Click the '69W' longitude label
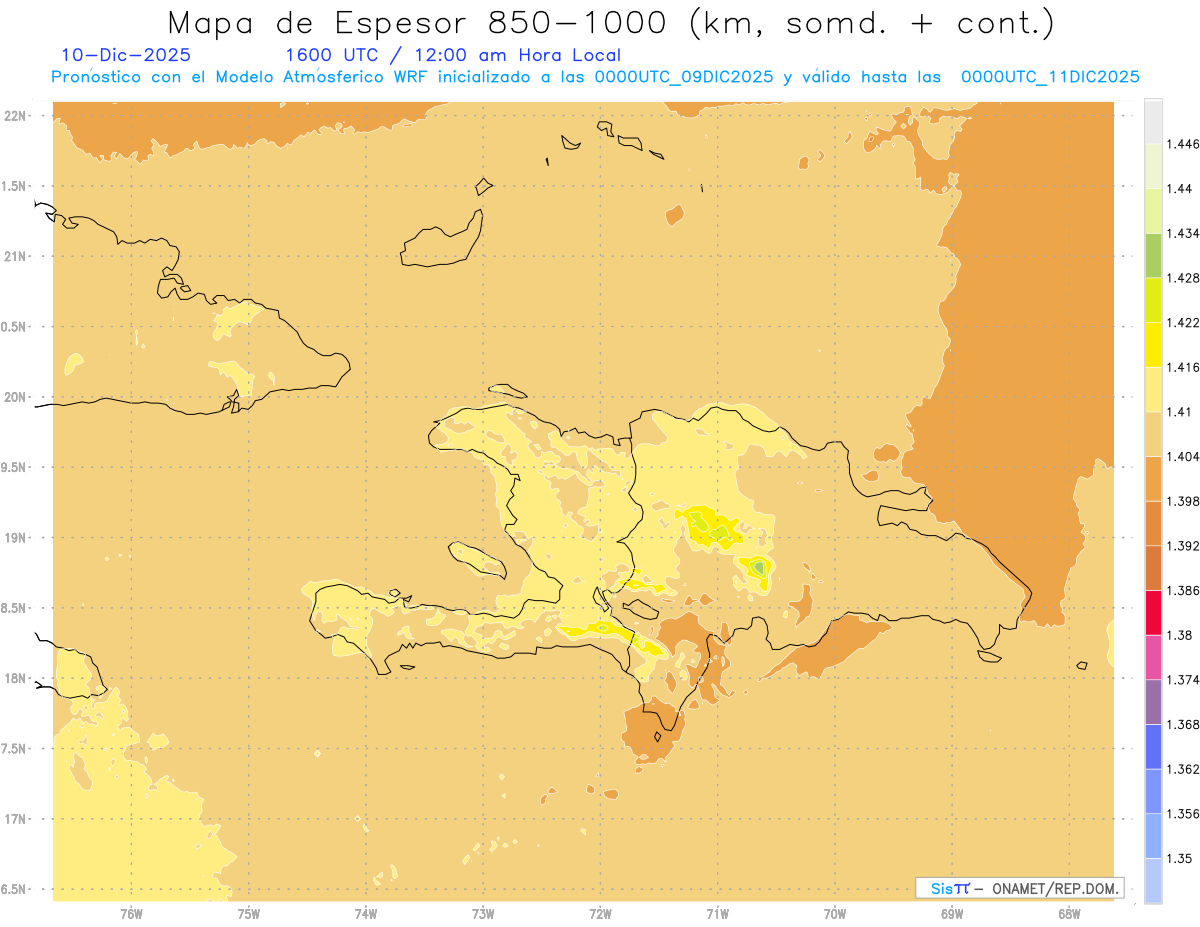This screenshot has width=1200, height=927. (952, 915)
